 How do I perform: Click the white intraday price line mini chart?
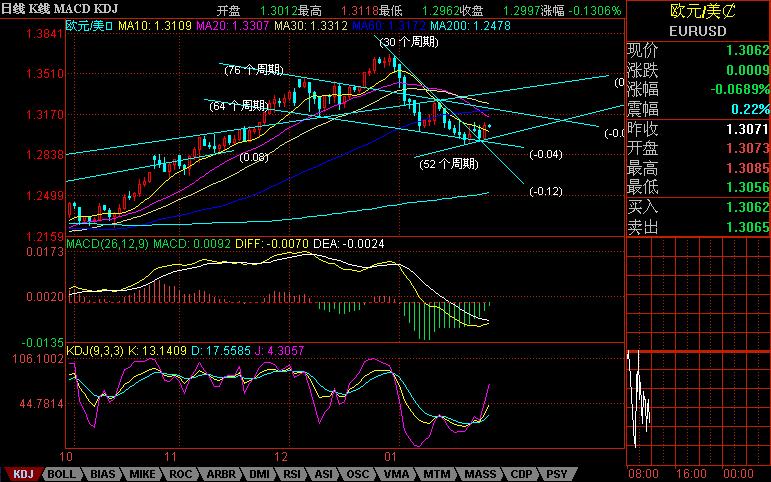pos(639,399)
